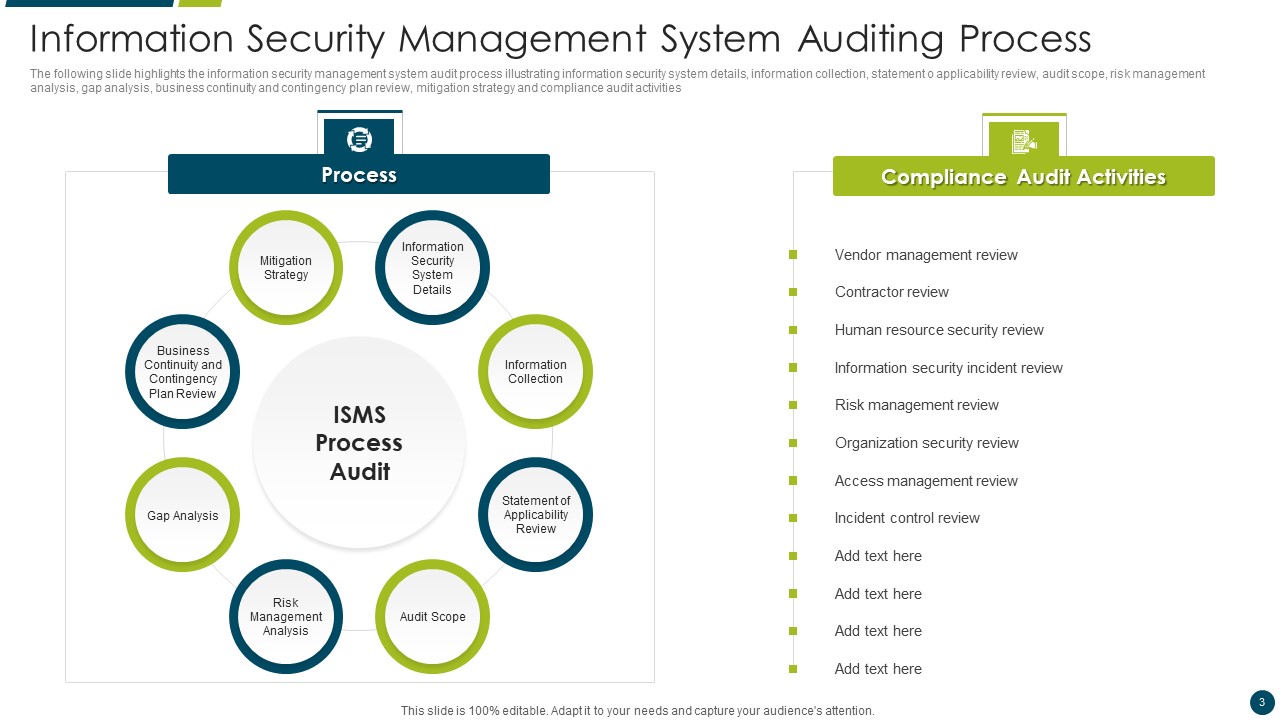This screenshot has height=720, width=1280.
Task: Click the bullet beside Risk management review
Action: 793,405
